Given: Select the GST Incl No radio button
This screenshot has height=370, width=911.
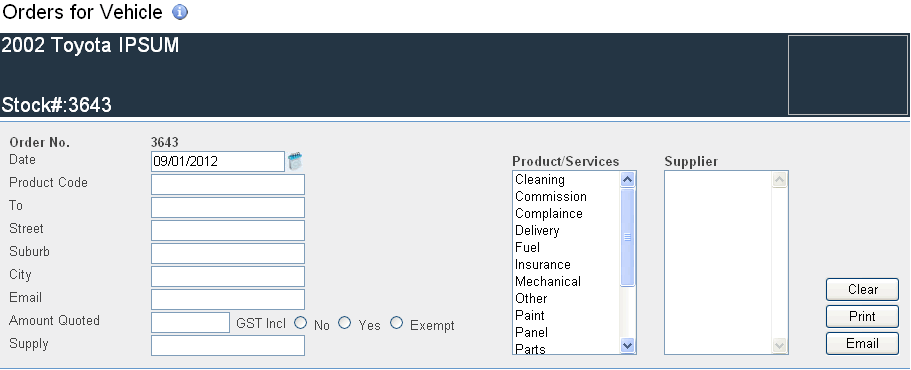Looking at the screenshot, I should tap(300, 323).
